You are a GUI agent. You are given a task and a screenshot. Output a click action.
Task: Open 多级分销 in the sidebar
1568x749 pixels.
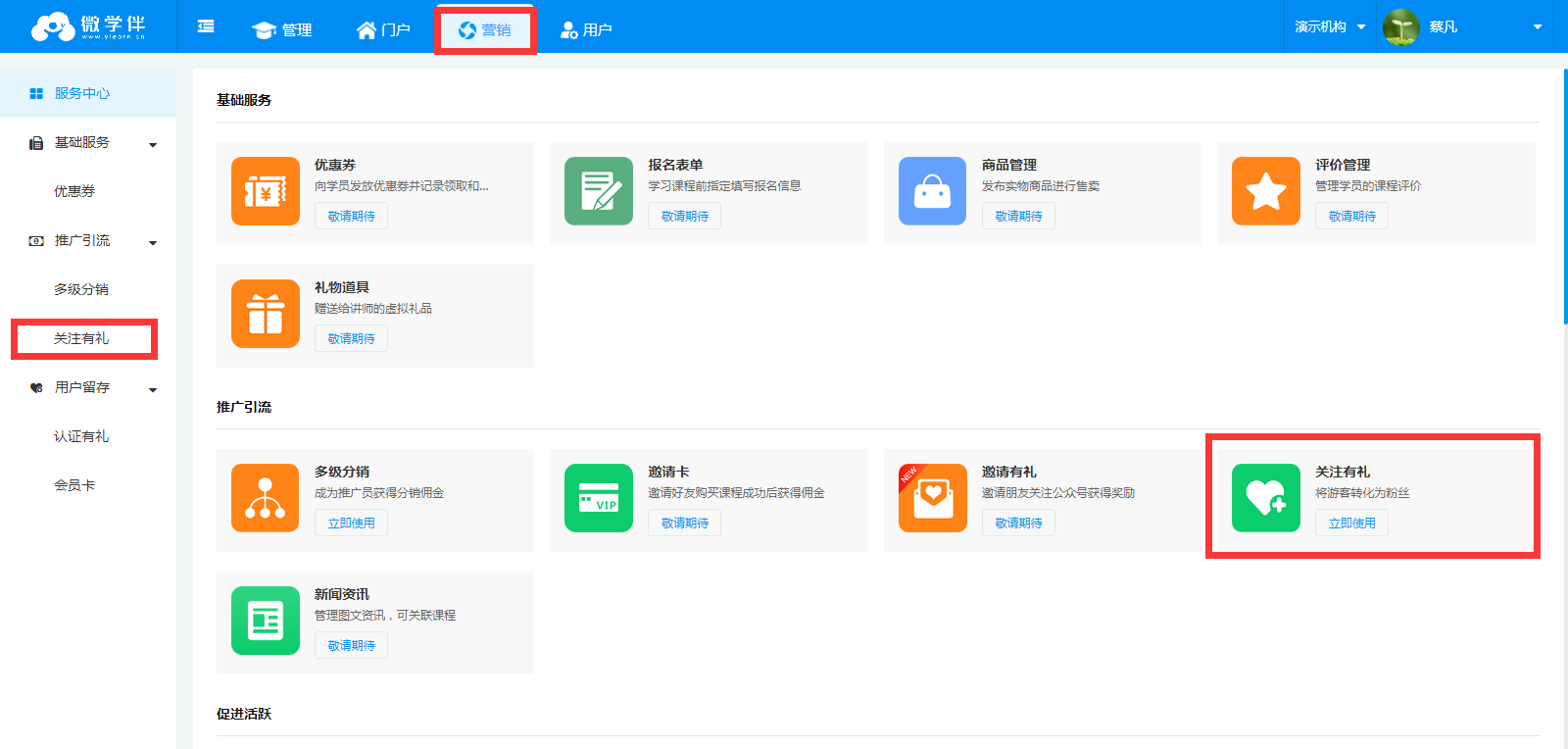(81, 289)
